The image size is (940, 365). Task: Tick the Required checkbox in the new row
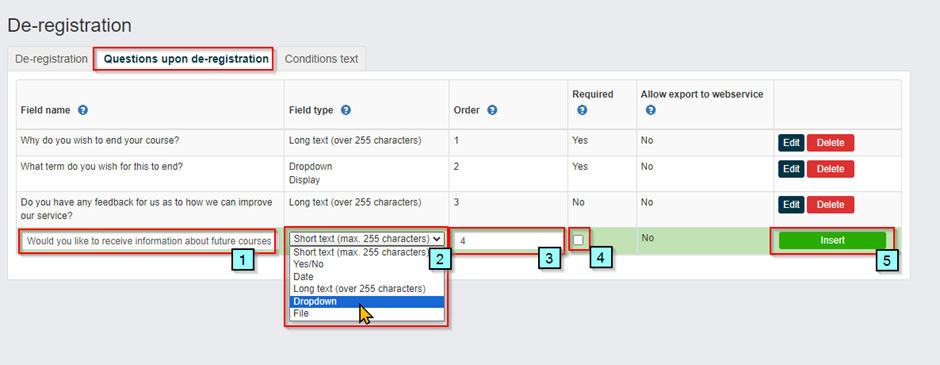tap(578, 240)
